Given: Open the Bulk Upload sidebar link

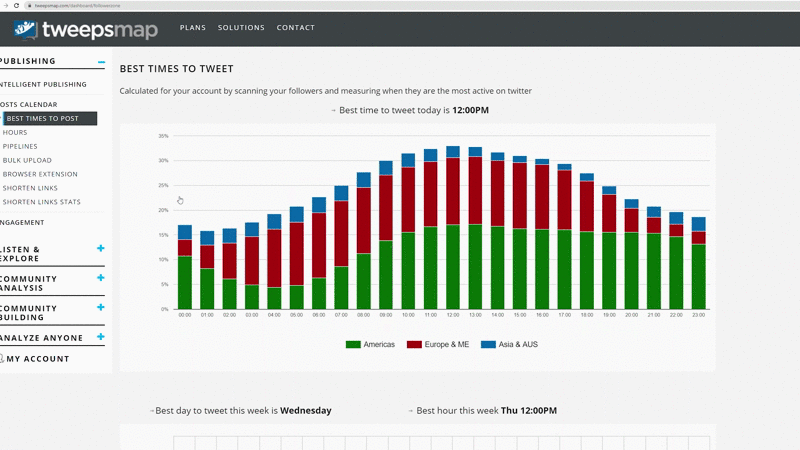Looking at the screenshot, I should [27, 160].
